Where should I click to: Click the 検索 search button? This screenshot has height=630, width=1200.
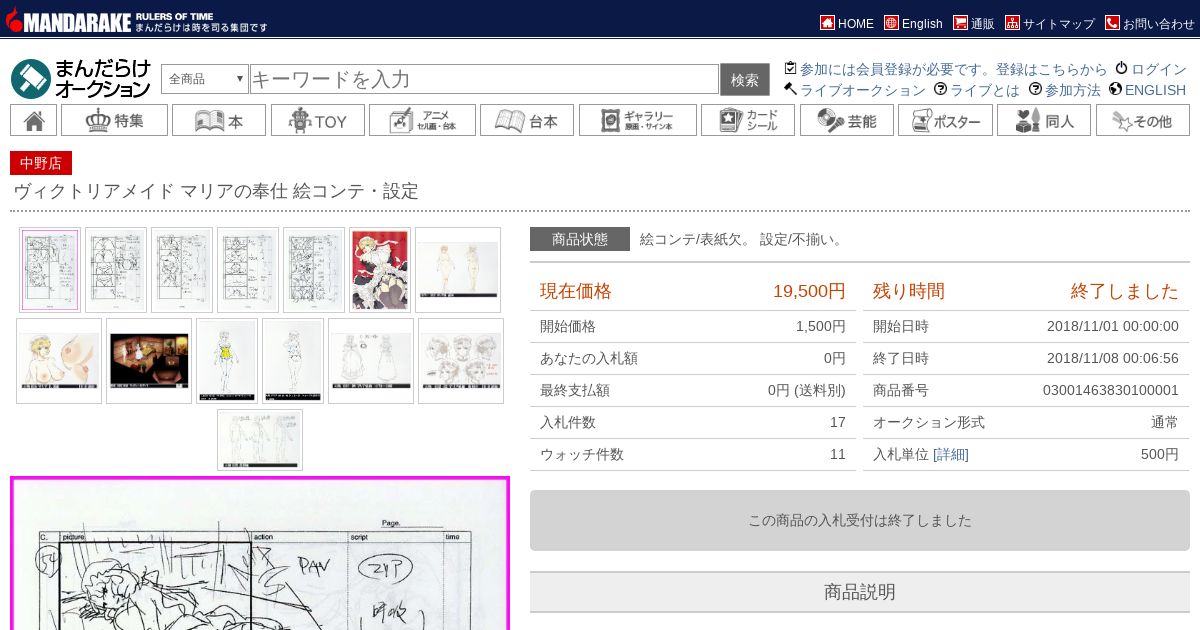click(745, 79)
